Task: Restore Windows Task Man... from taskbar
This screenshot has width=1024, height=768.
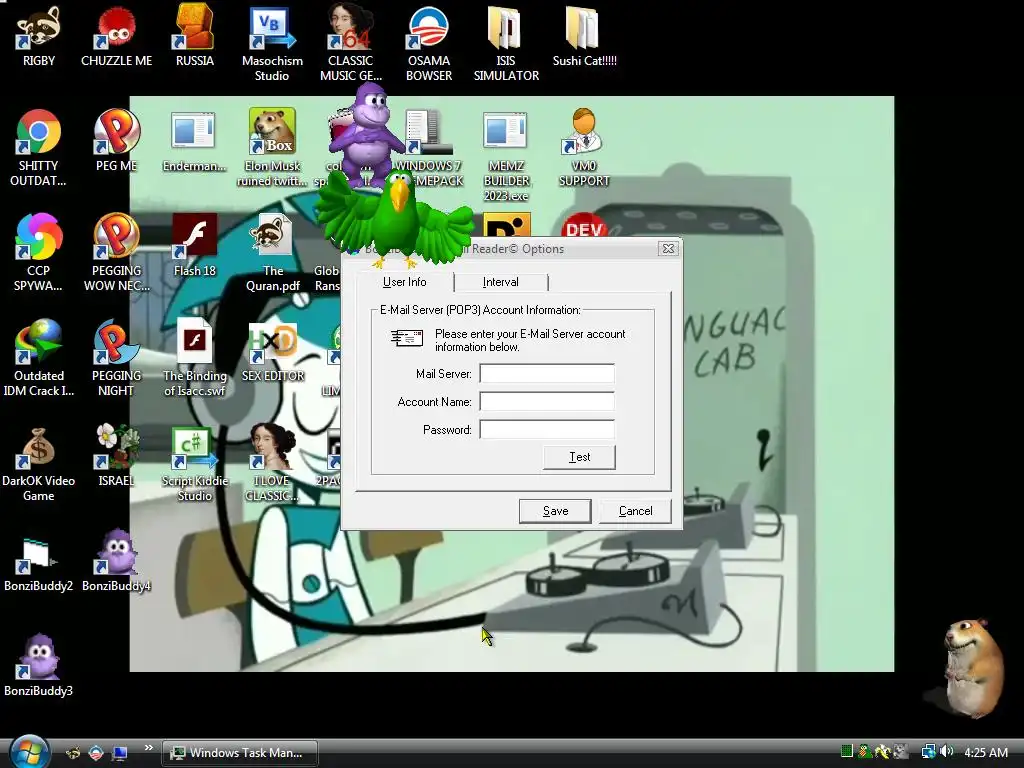Action: coord(240,752)
